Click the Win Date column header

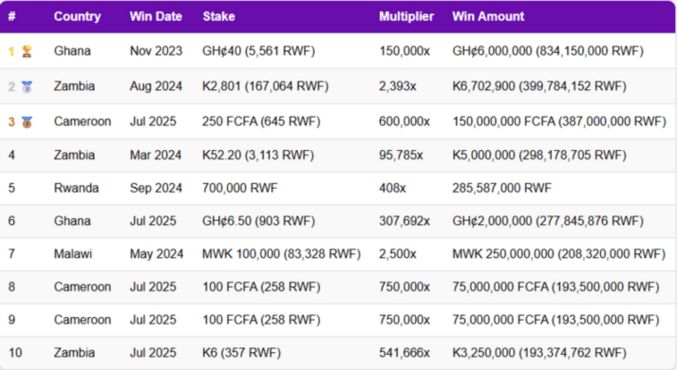pyautogui.click(x=156, y=16)
